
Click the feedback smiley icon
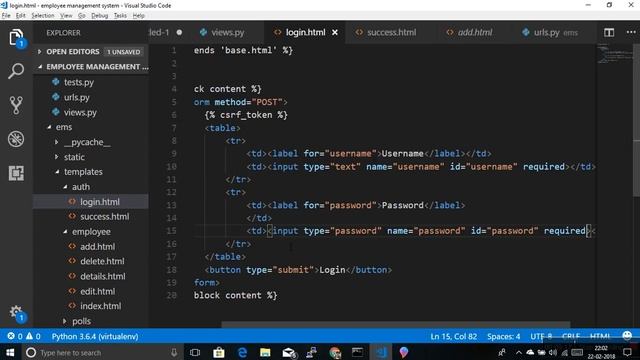[x=627, y=336]
